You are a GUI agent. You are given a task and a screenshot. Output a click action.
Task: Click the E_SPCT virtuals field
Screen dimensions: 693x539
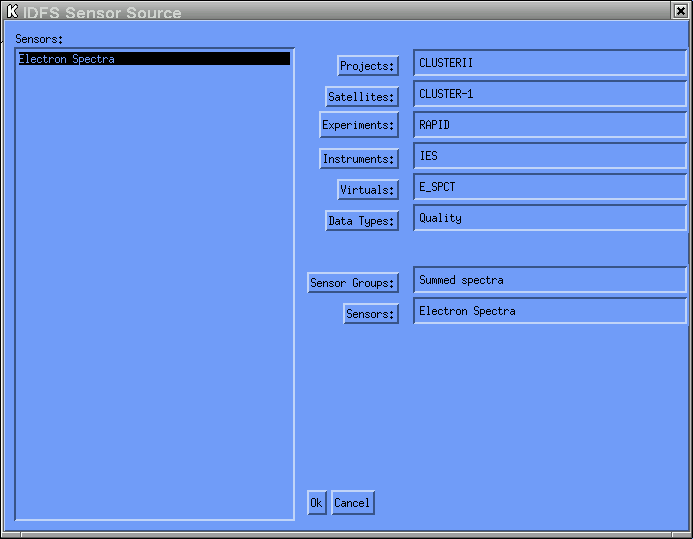coord(550,187)
